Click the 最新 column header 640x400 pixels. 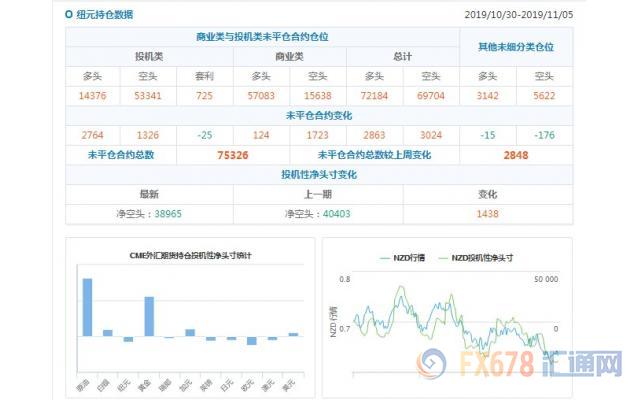[x=149, y=194]
